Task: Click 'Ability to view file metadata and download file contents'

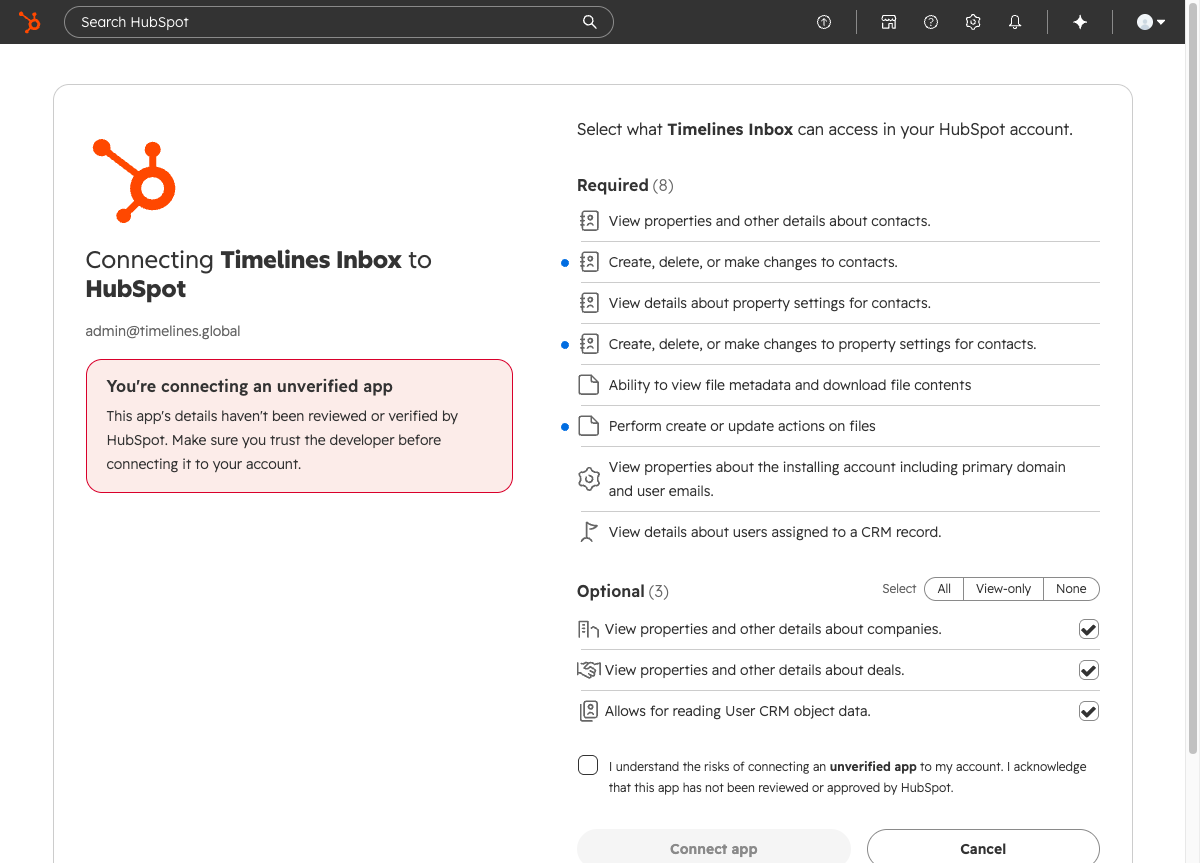Action: (790, 385)
